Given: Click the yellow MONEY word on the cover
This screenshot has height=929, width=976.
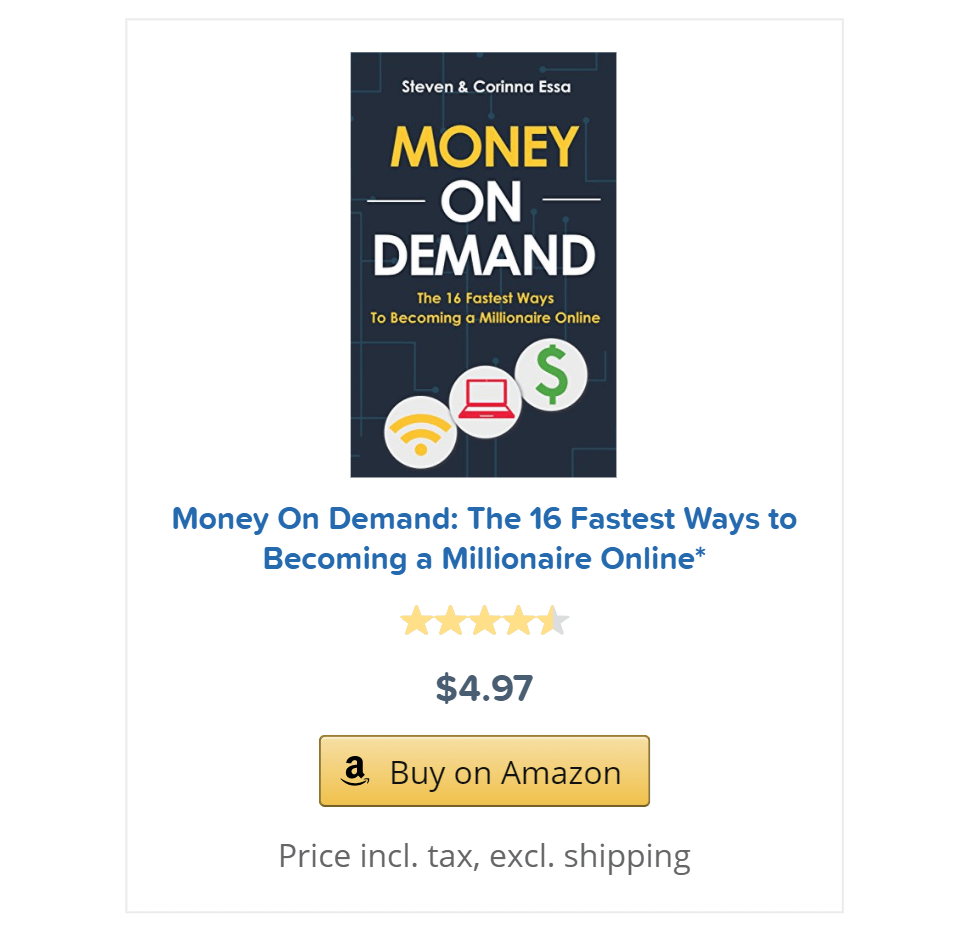Looking at the screenshot, I should (485, 146).
